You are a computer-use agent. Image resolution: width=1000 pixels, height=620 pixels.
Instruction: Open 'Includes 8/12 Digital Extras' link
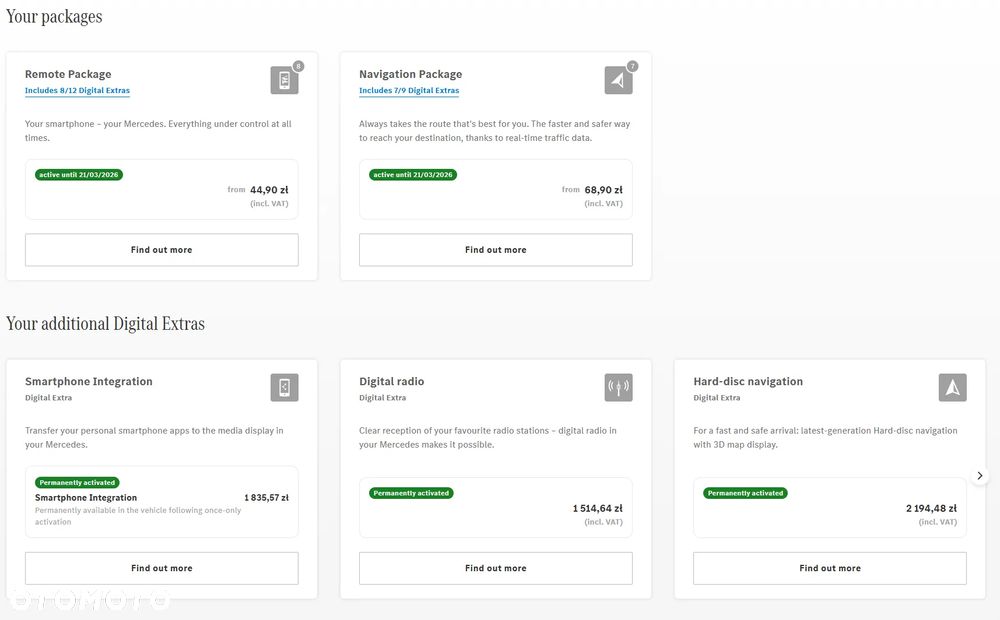pos(77,91)
